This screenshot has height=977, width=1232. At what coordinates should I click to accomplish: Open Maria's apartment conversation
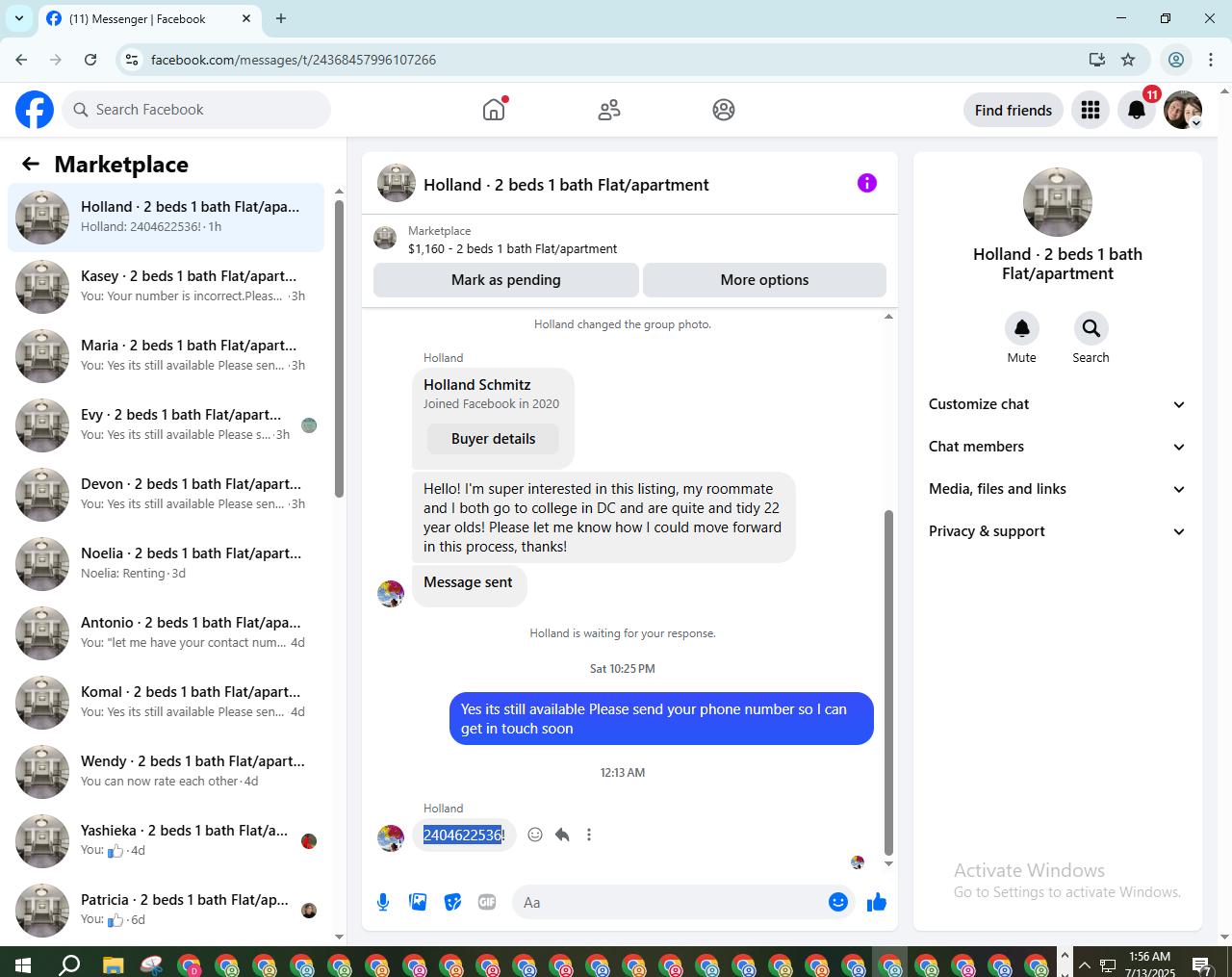[167, 356]
